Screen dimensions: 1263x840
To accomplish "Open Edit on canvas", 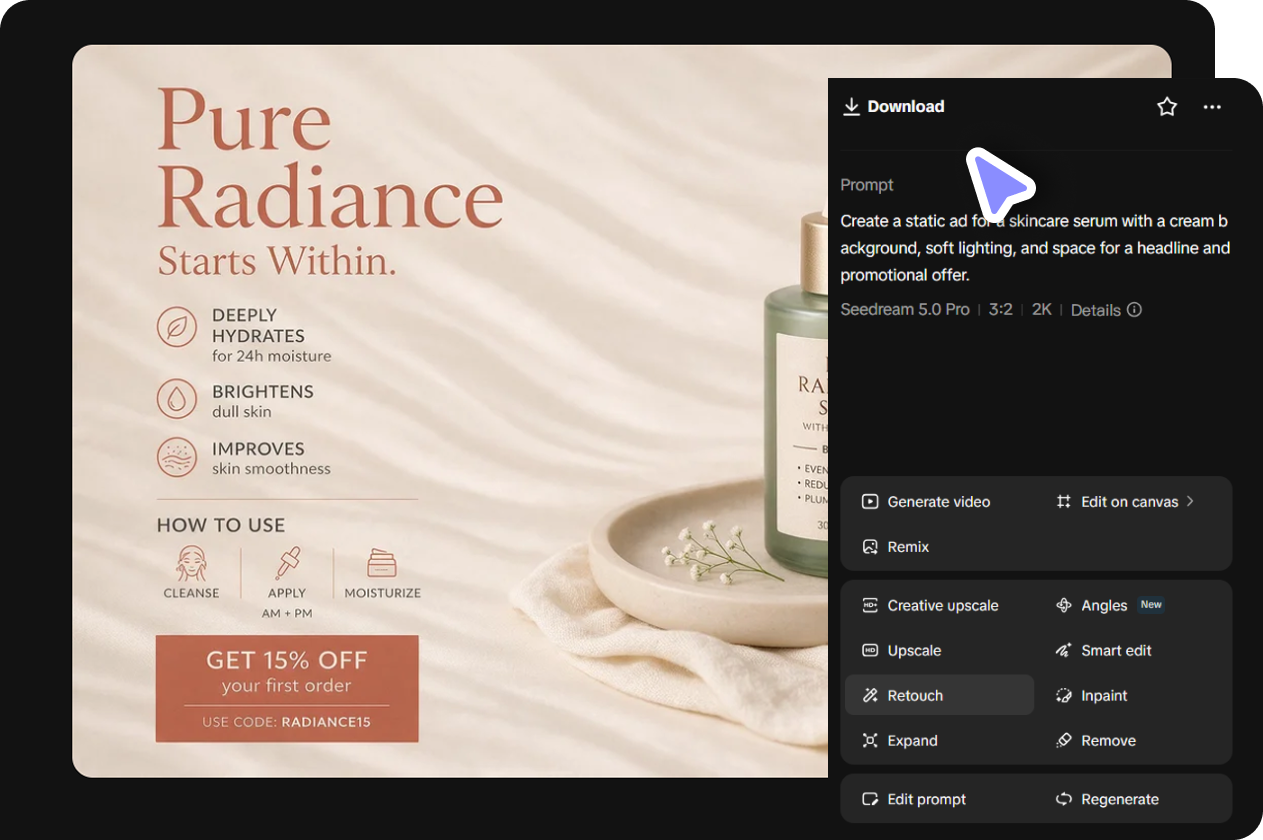I will (1126, 502).
